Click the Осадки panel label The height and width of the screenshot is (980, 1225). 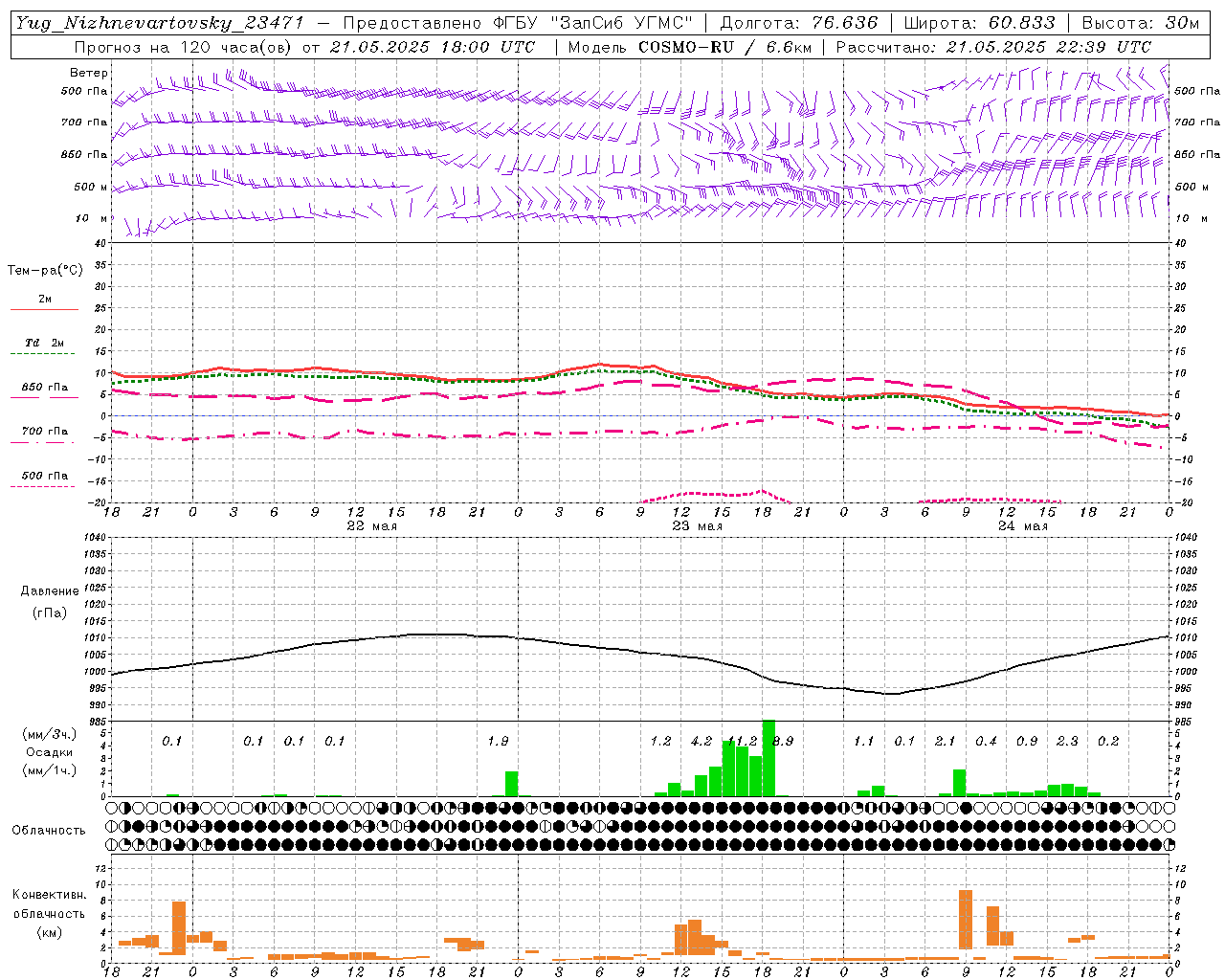50,752
